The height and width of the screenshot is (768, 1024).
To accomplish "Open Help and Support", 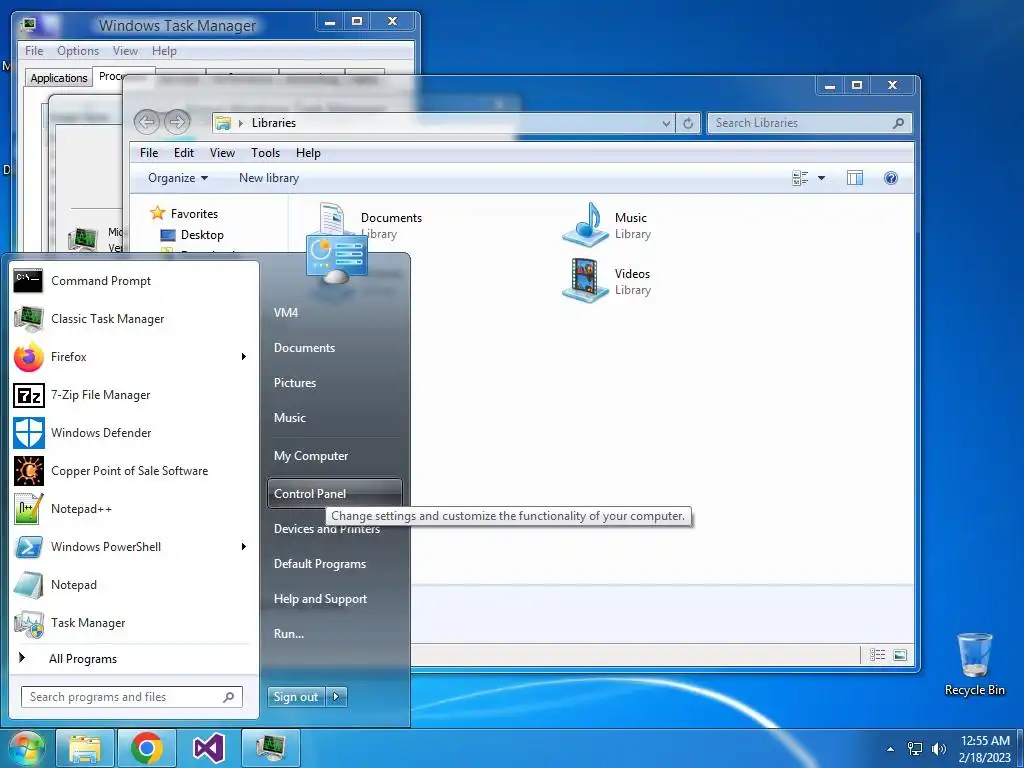I will 334,599.
